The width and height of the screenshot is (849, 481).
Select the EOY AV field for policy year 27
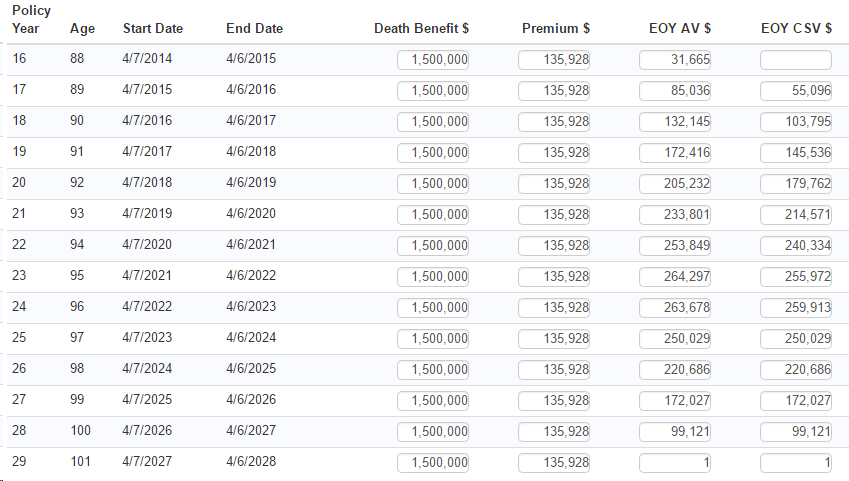[x=675, y=401]
